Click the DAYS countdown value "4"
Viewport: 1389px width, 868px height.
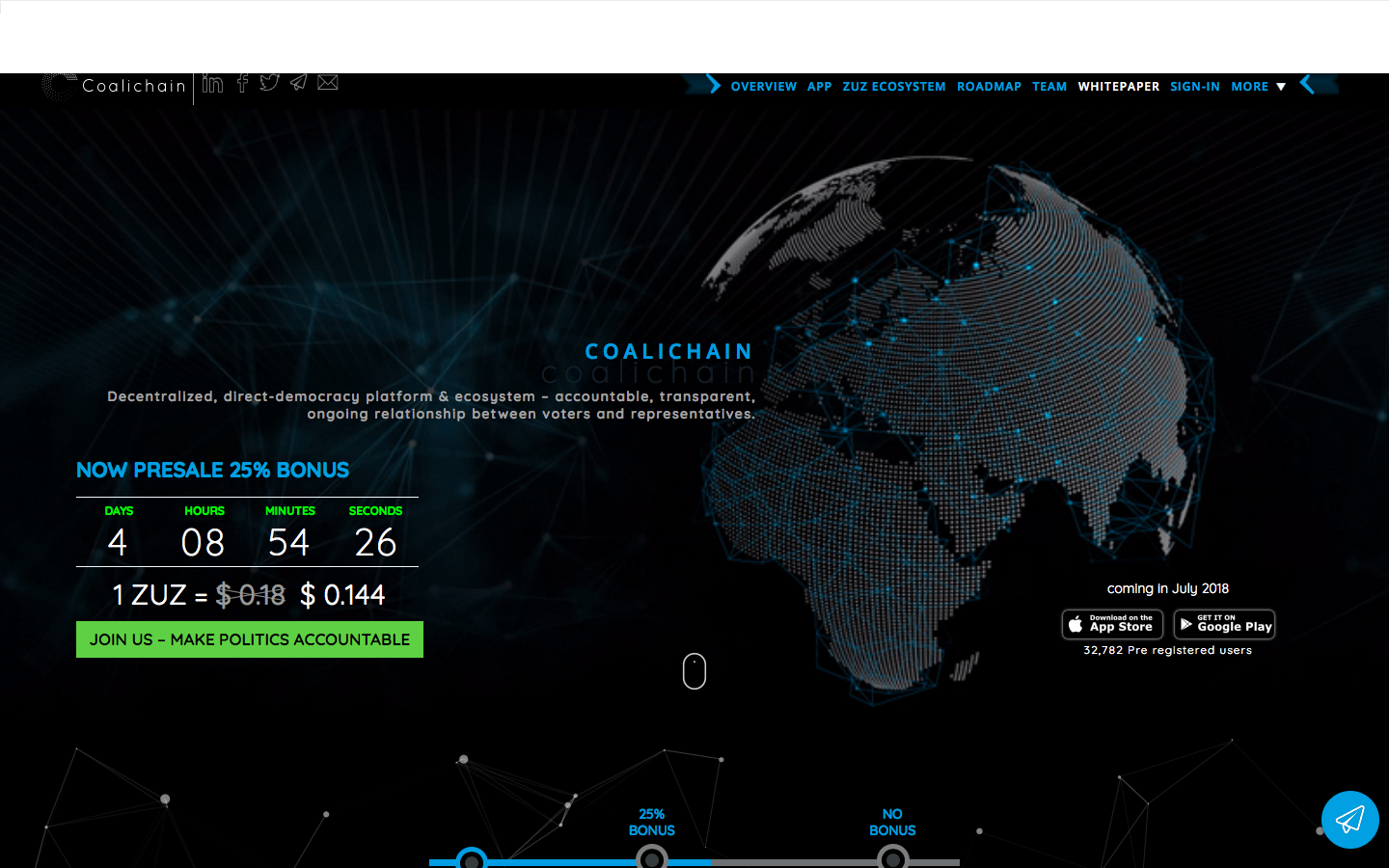tap(118, 542)
